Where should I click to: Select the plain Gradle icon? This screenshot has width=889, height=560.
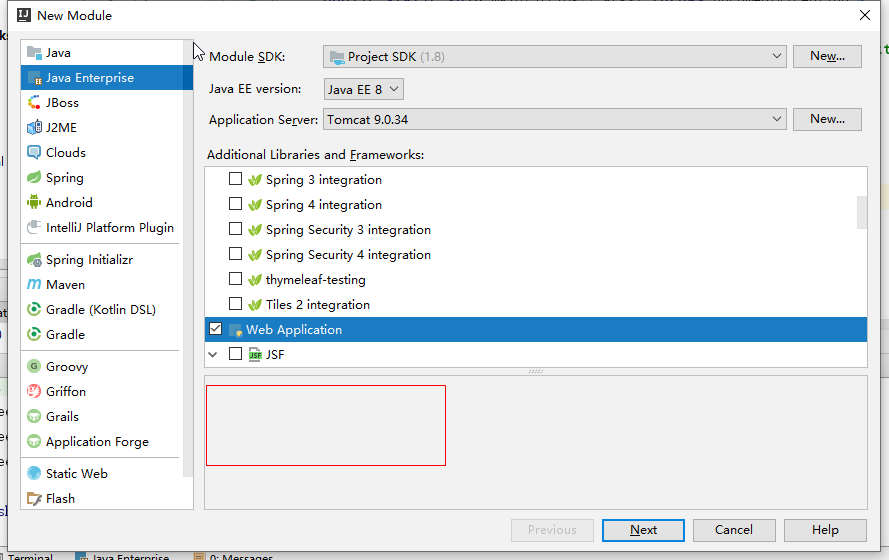click(34, 334)
